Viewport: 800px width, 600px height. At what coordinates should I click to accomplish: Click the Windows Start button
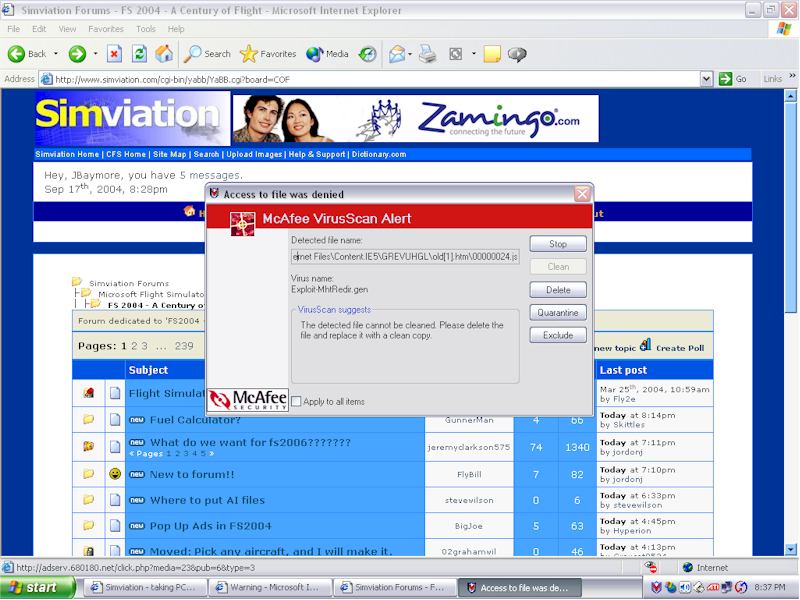tap(37, 587)
